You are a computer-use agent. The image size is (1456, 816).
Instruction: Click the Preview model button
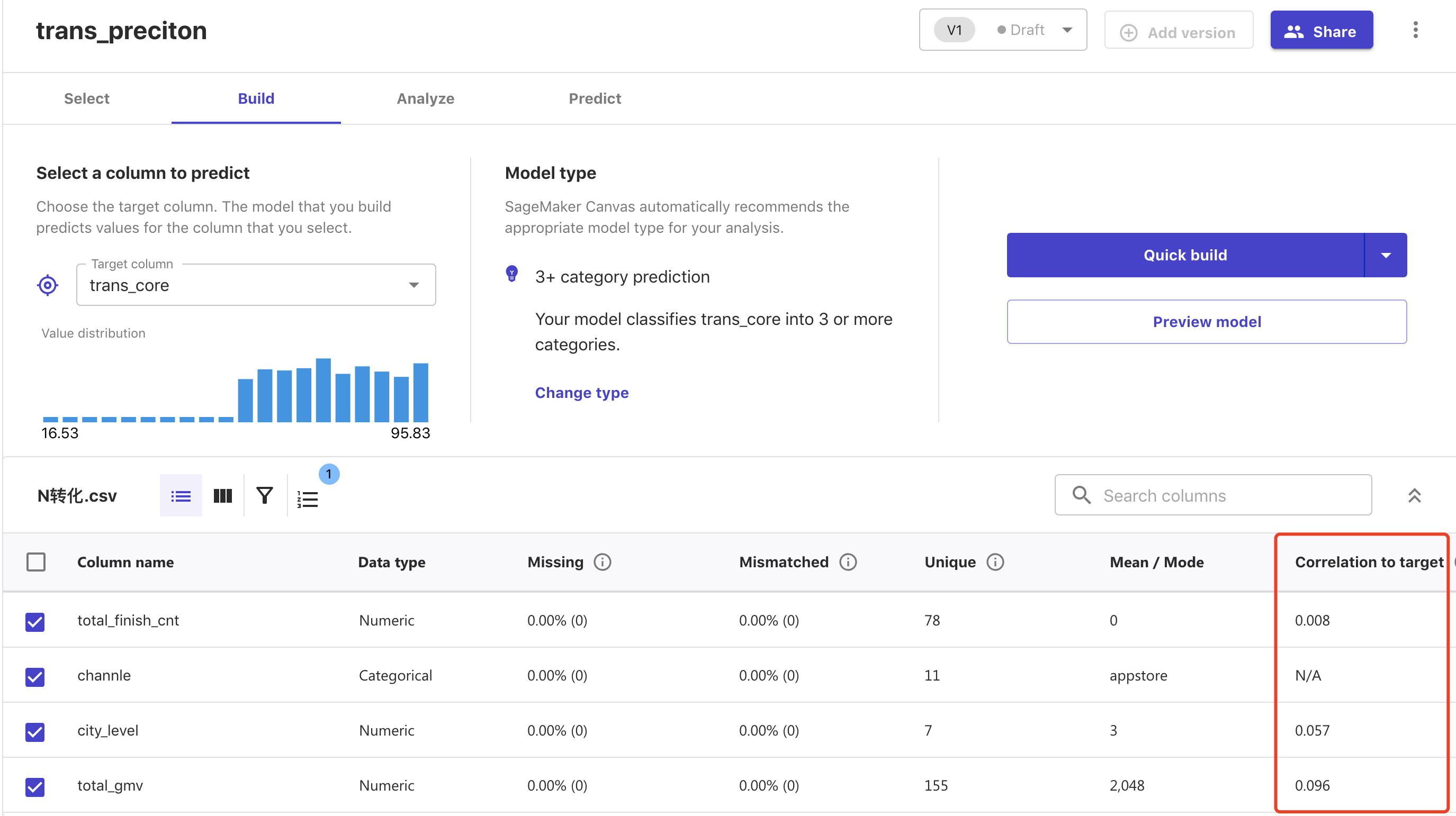coord(1206,322)
